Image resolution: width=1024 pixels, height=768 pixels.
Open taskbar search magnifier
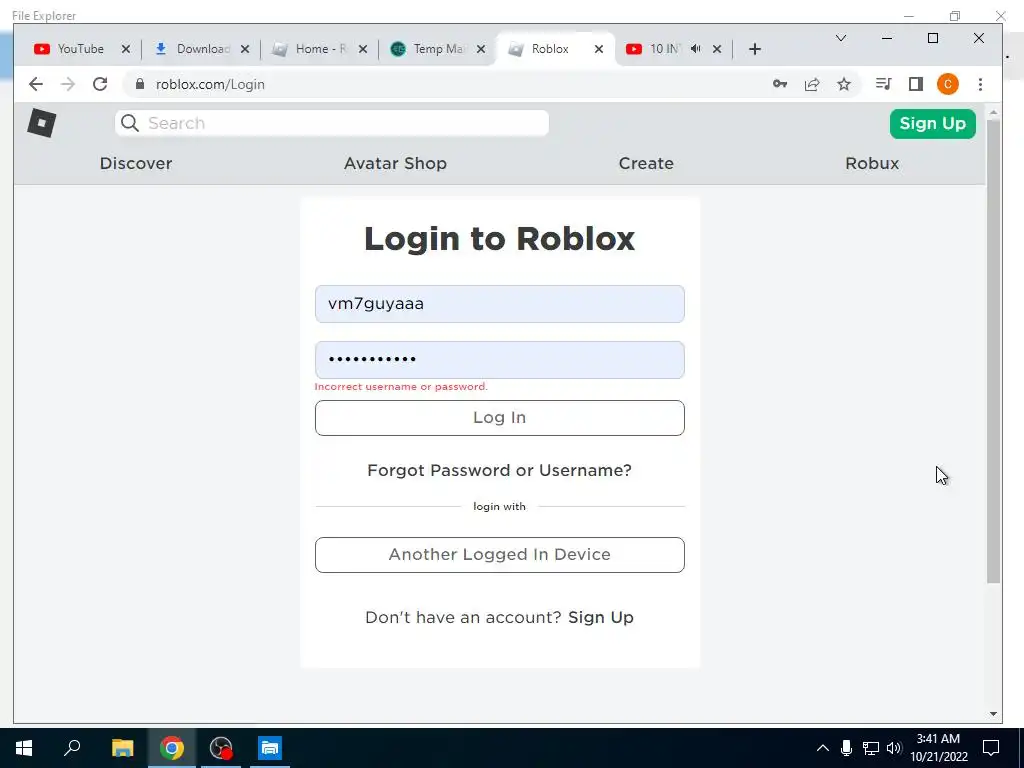point(72,748)
